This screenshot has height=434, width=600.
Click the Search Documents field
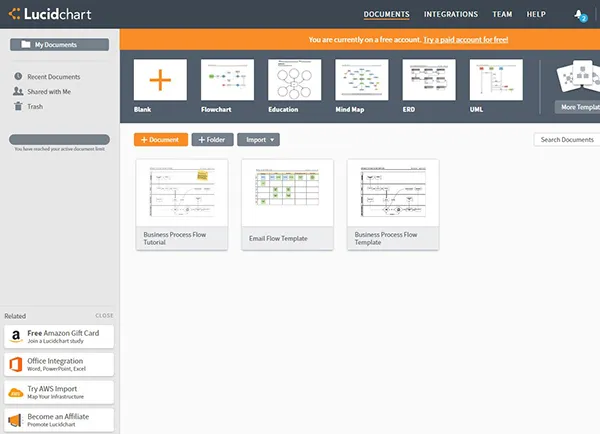567,140
